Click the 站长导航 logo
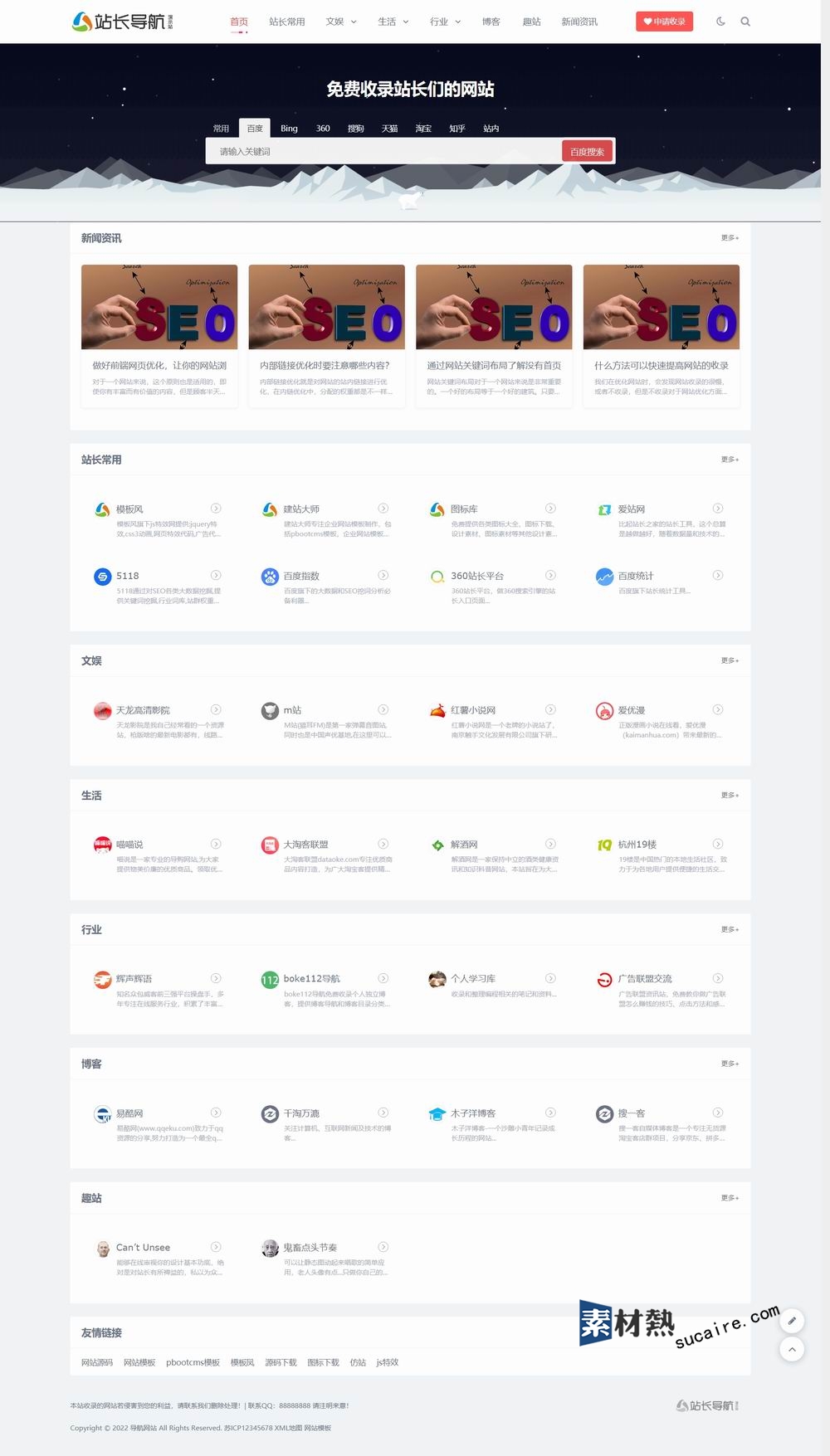Image resolution: width=830 pixels, height=1456 pixels. (123, 22)
